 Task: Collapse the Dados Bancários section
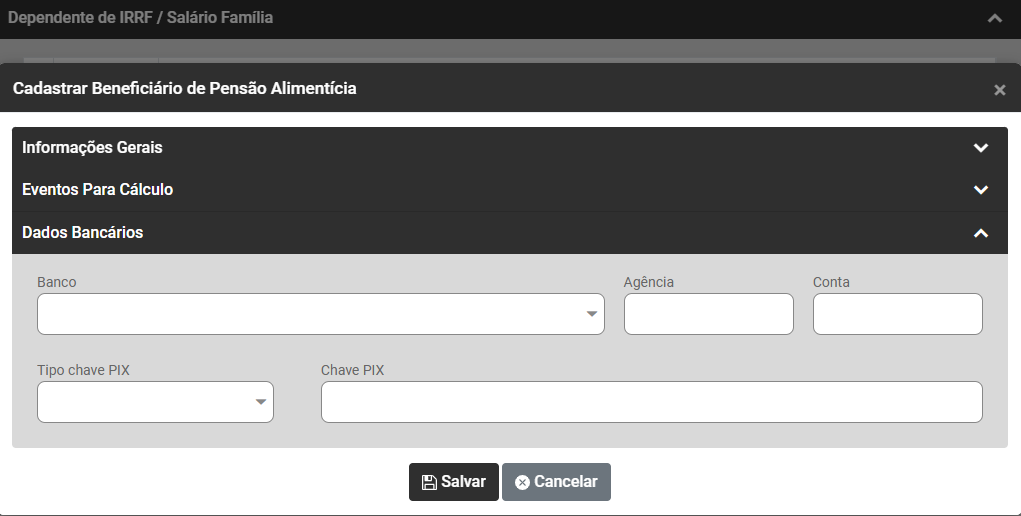83,233
